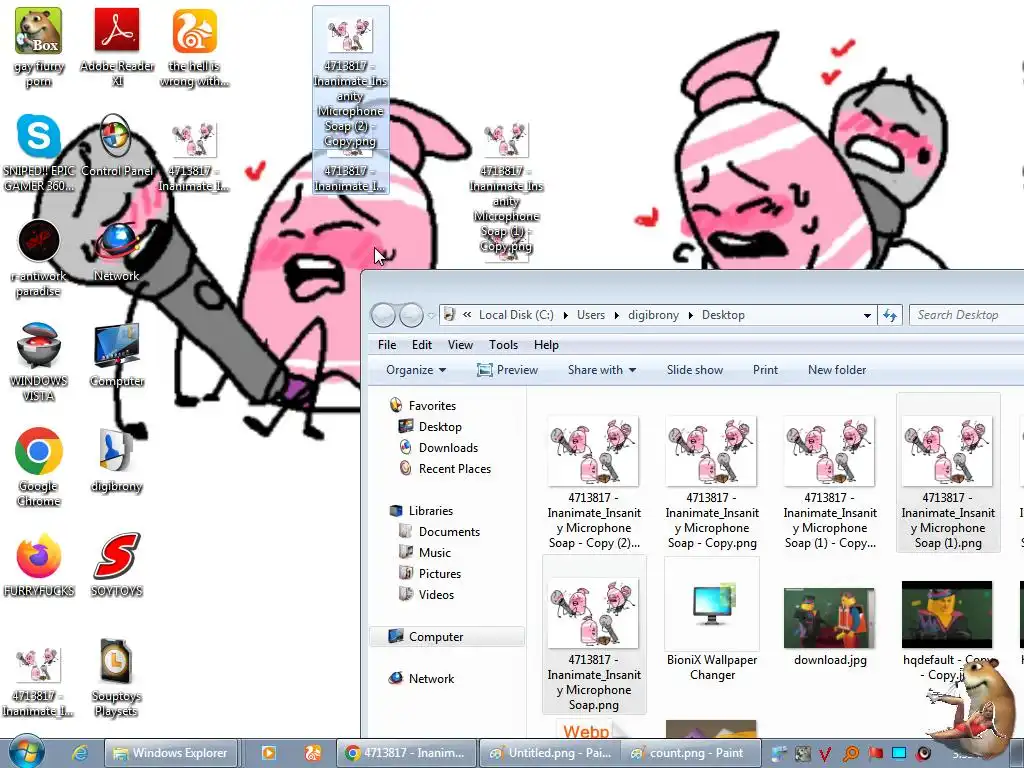Viewport: 1024px width, 768px height.
Task: Open the Control Panel desktop icon
Action: [116, 145]
